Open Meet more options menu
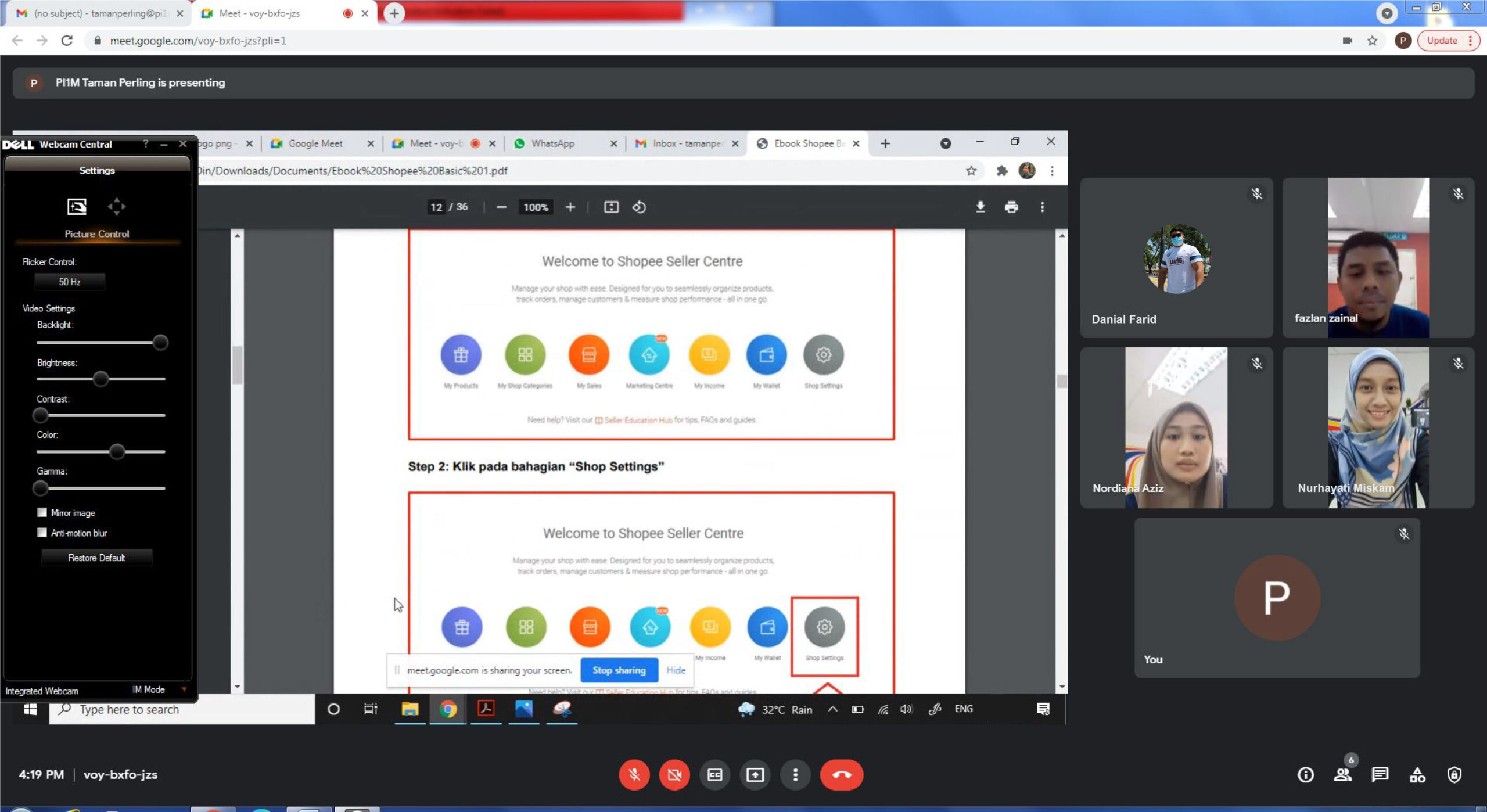The height and width of the screenshot is (812, 1487). [795, 774]
